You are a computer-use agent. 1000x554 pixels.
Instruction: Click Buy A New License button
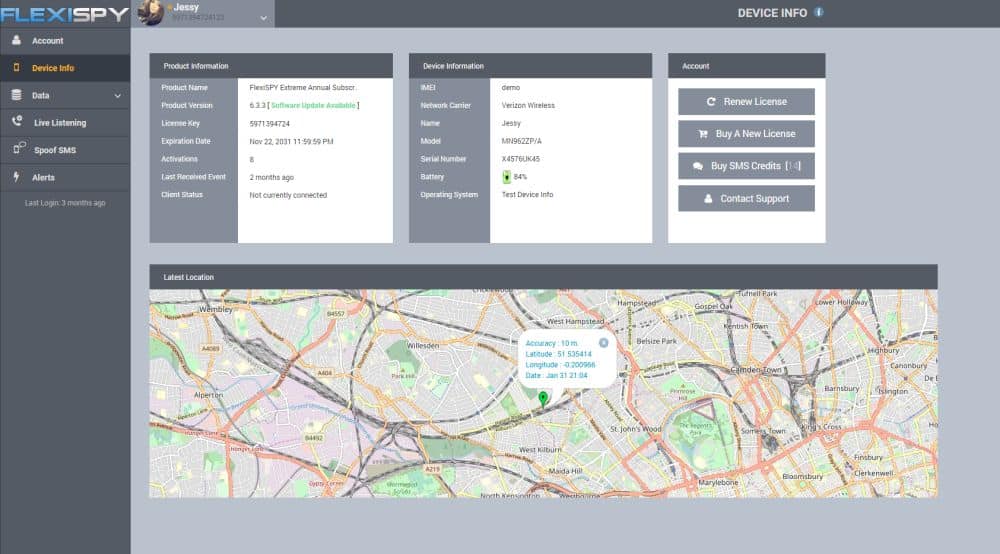746,134
